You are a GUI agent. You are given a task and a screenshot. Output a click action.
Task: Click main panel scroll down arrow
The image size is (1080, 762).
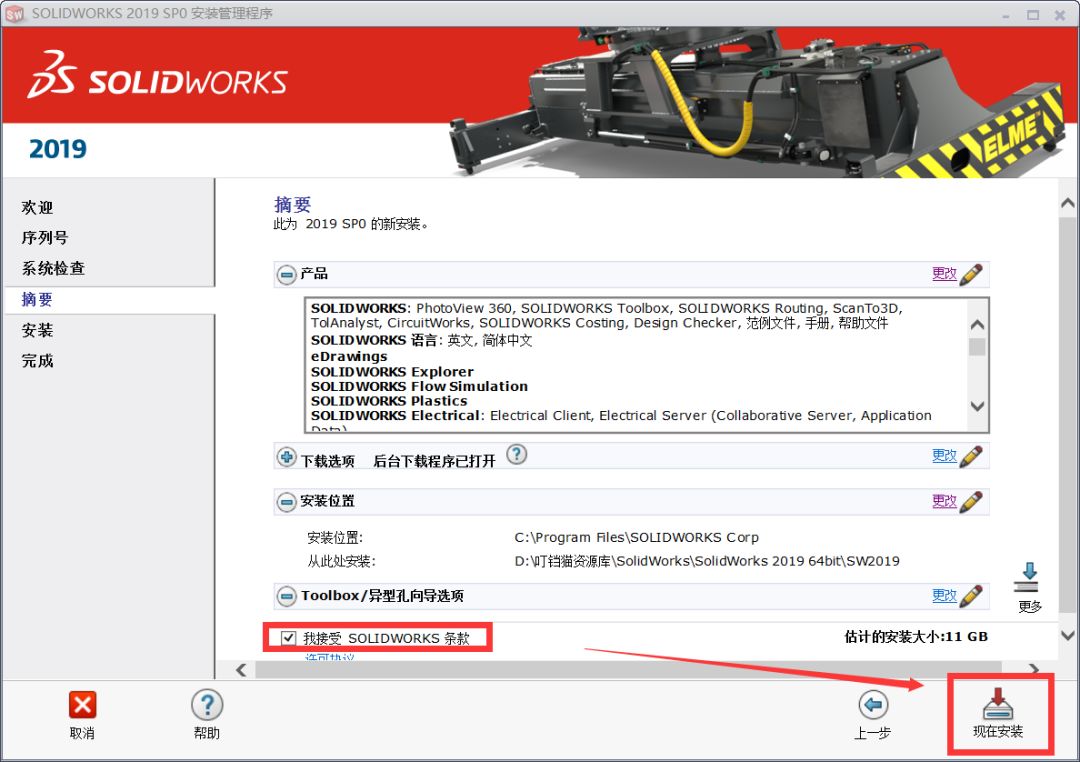1068,635
